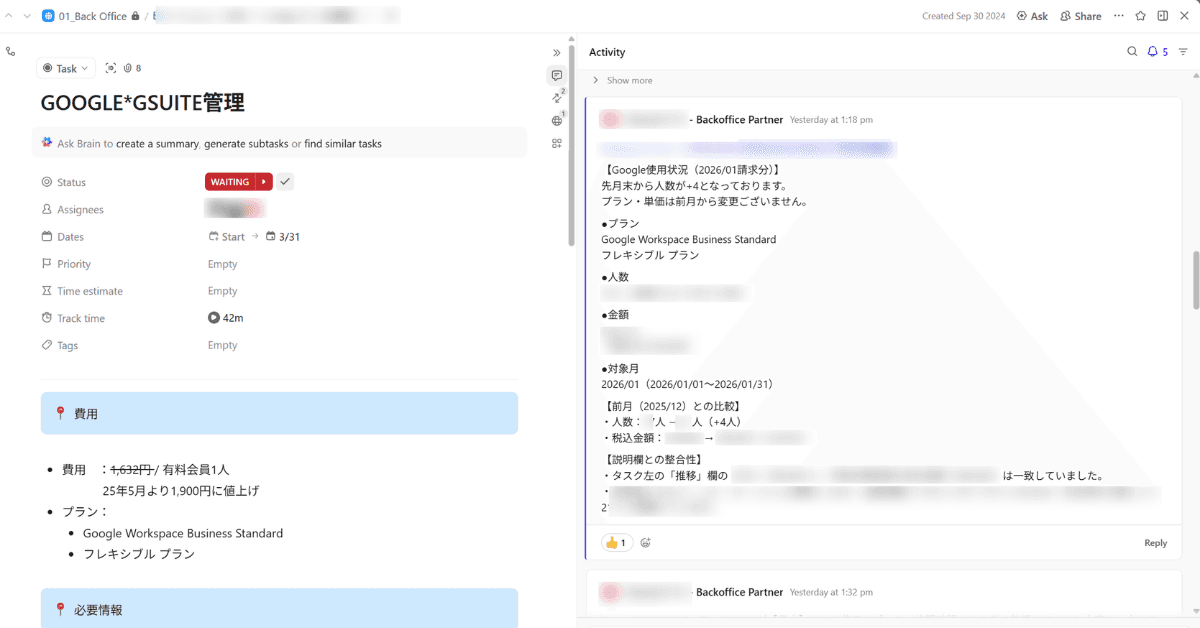Click 'Yesterday at 1:32 pm' timestamp

[x=831, y=592]
